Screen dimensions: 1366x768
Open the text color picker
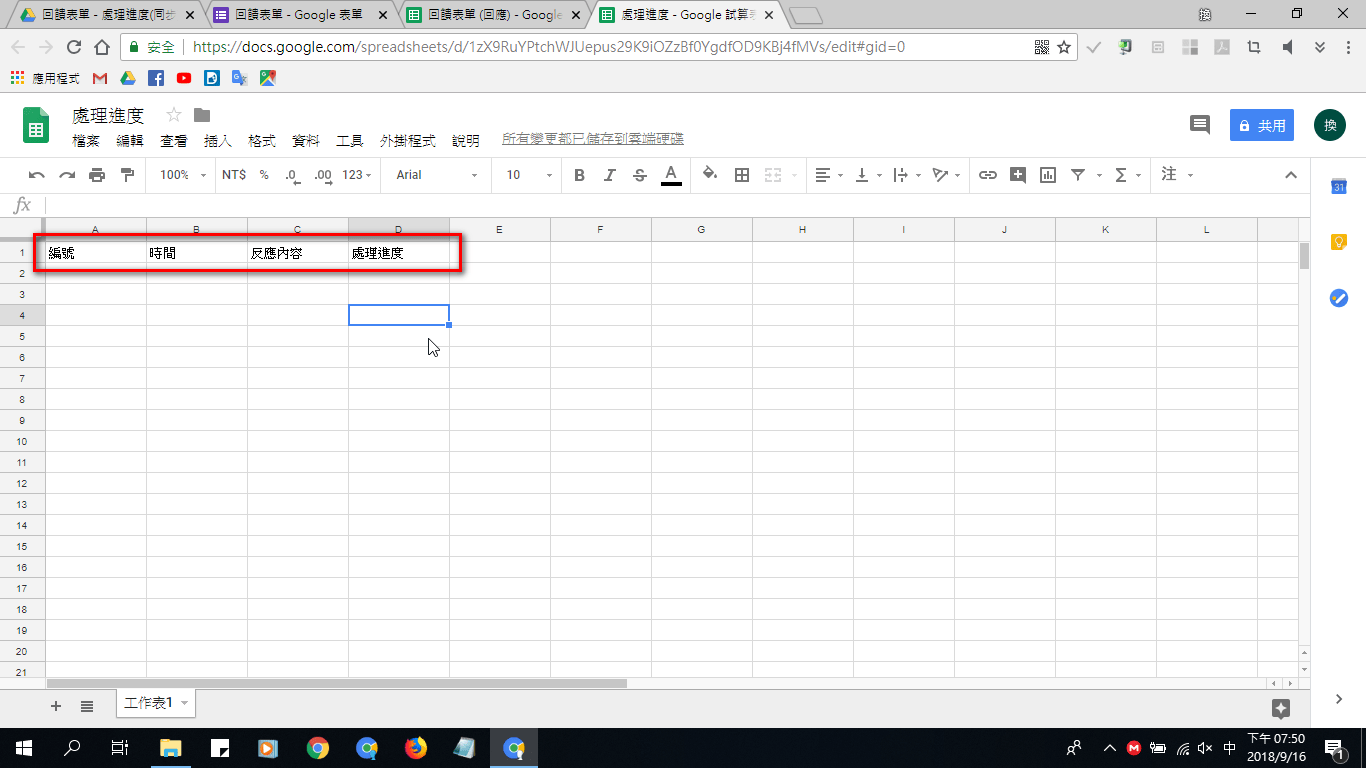tap(671, 175)
